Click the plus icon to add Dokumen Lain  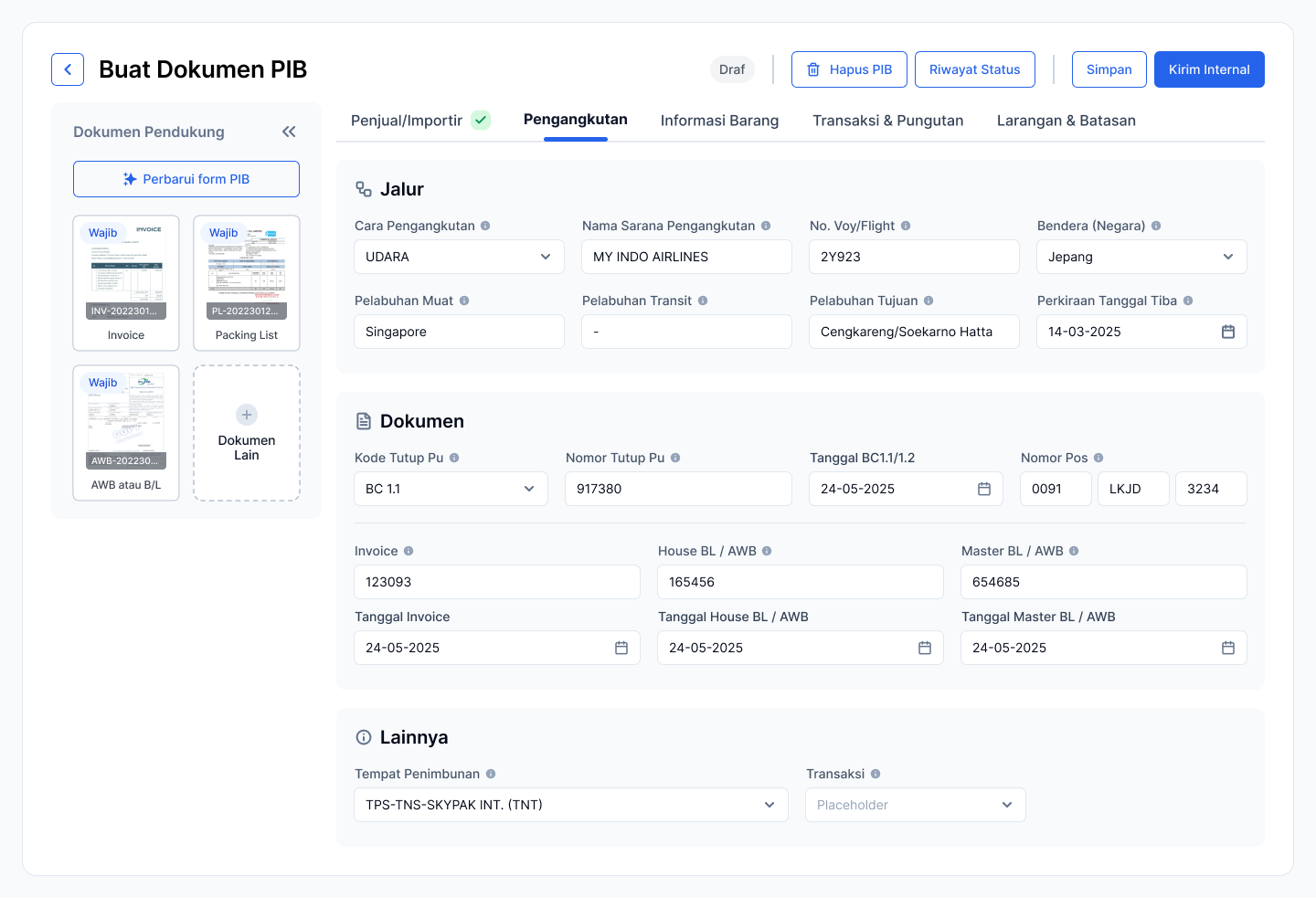click(x=247, y=415)
